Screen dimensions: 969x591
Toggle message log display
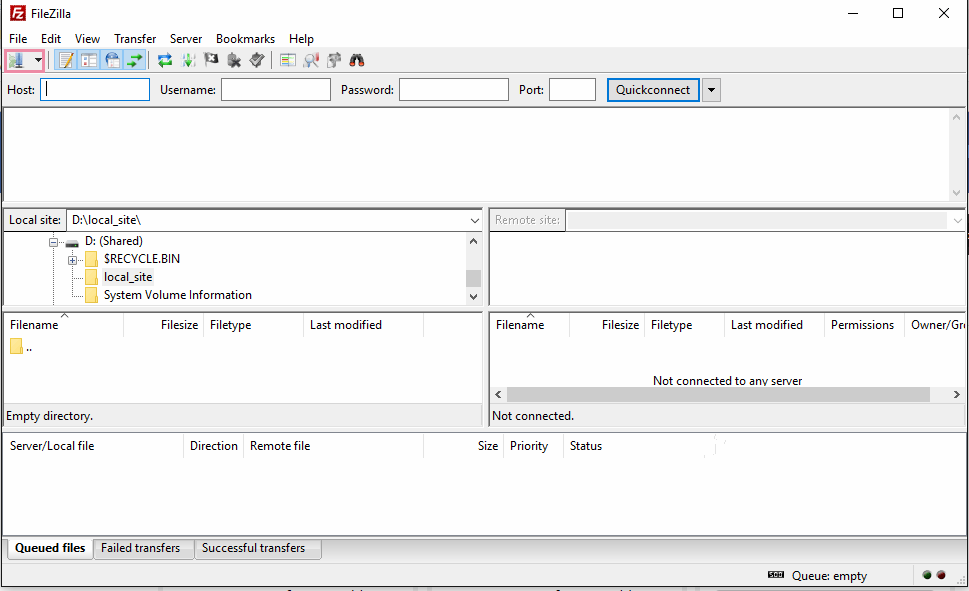[x=66, y=61]
